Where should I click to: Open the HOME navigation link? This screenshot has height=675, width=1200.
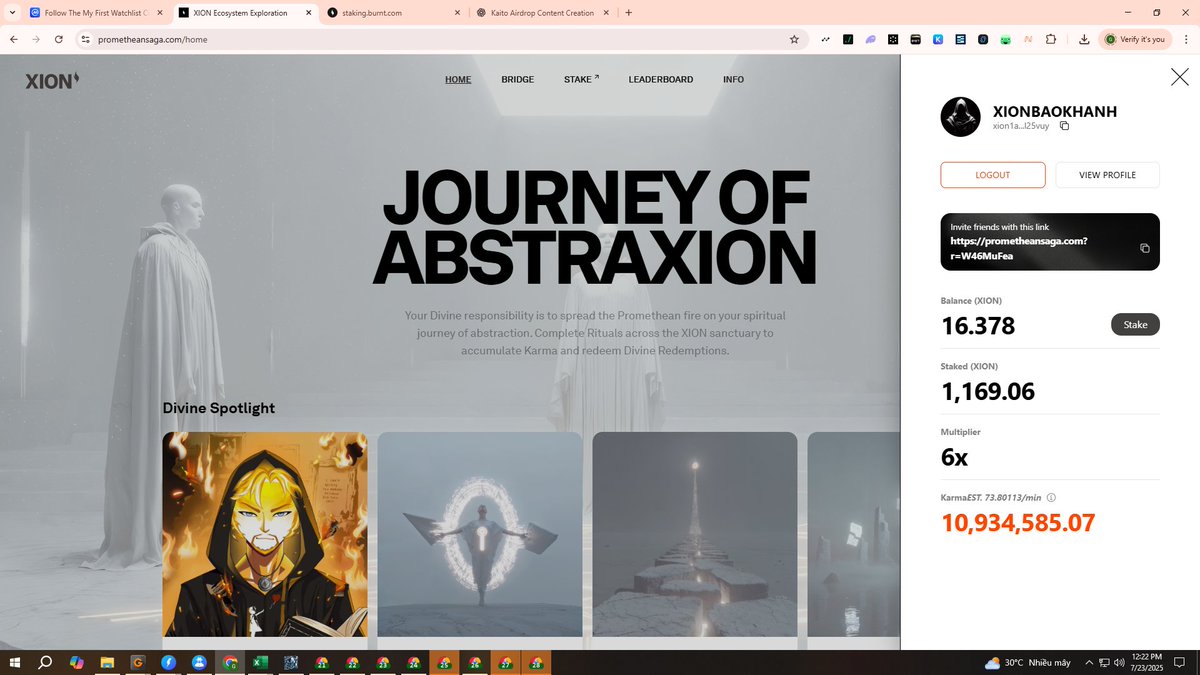pos(458,80)
